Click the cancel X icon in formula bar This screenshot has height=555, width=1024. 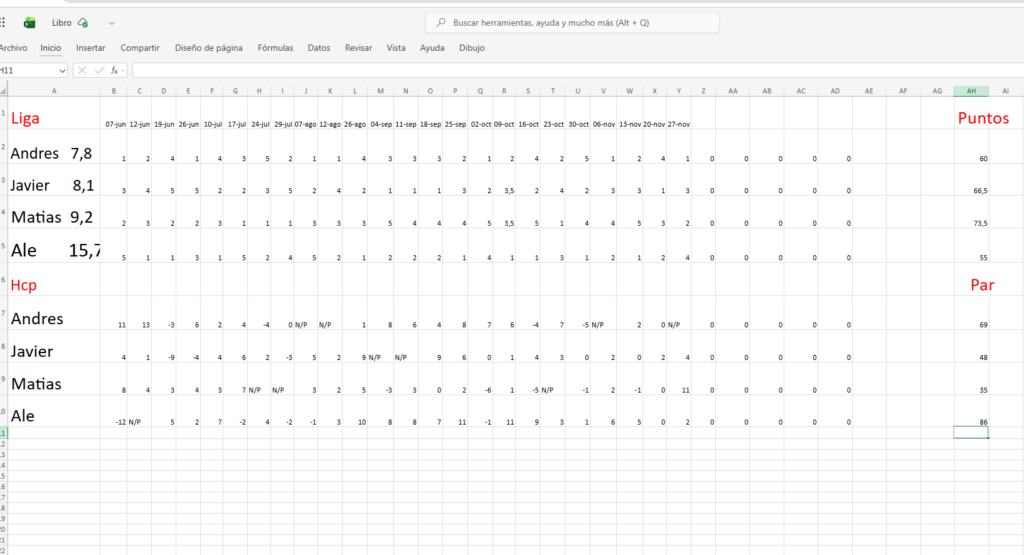point(82,70)
